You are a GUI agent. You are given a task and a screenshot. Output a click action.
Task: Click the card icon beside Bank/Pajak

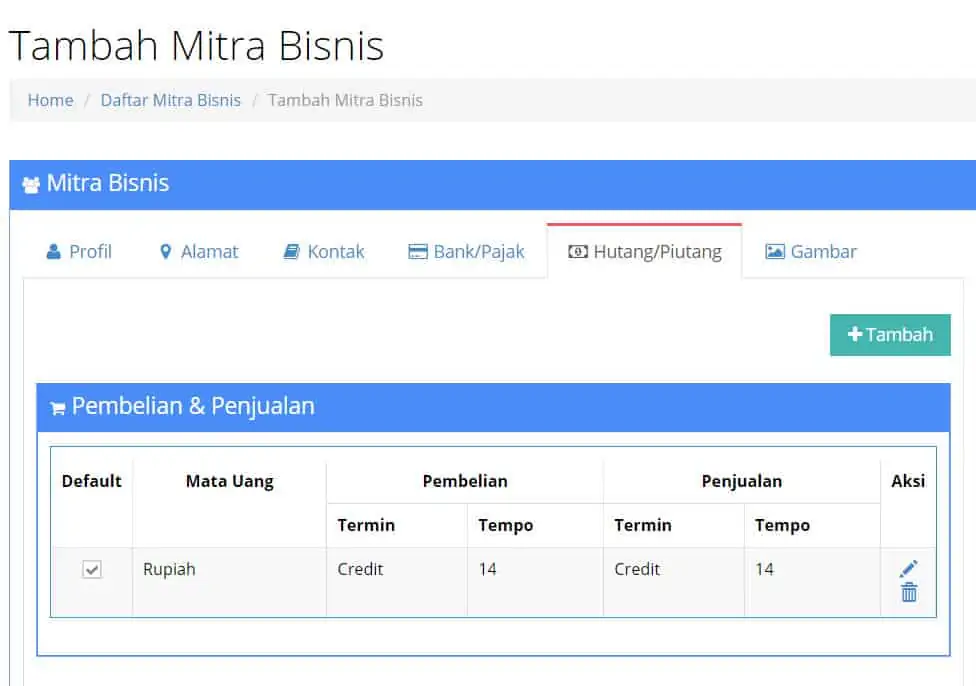(418, 251)
